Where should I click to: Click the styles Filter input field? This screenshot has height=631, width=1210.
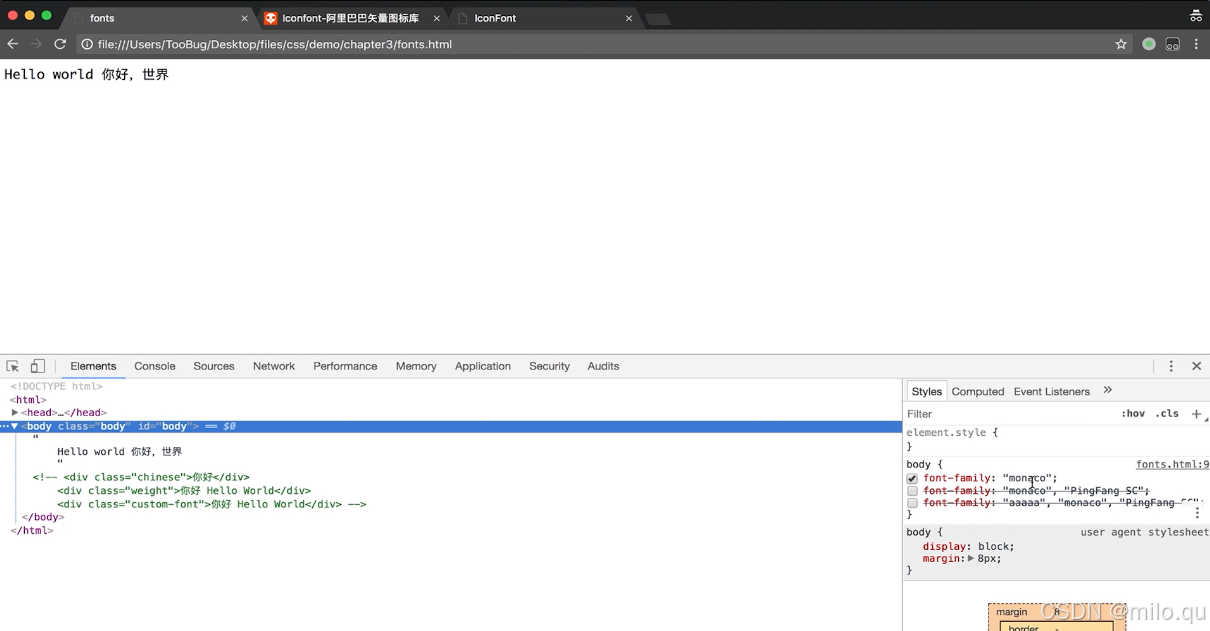(1010, 414)
